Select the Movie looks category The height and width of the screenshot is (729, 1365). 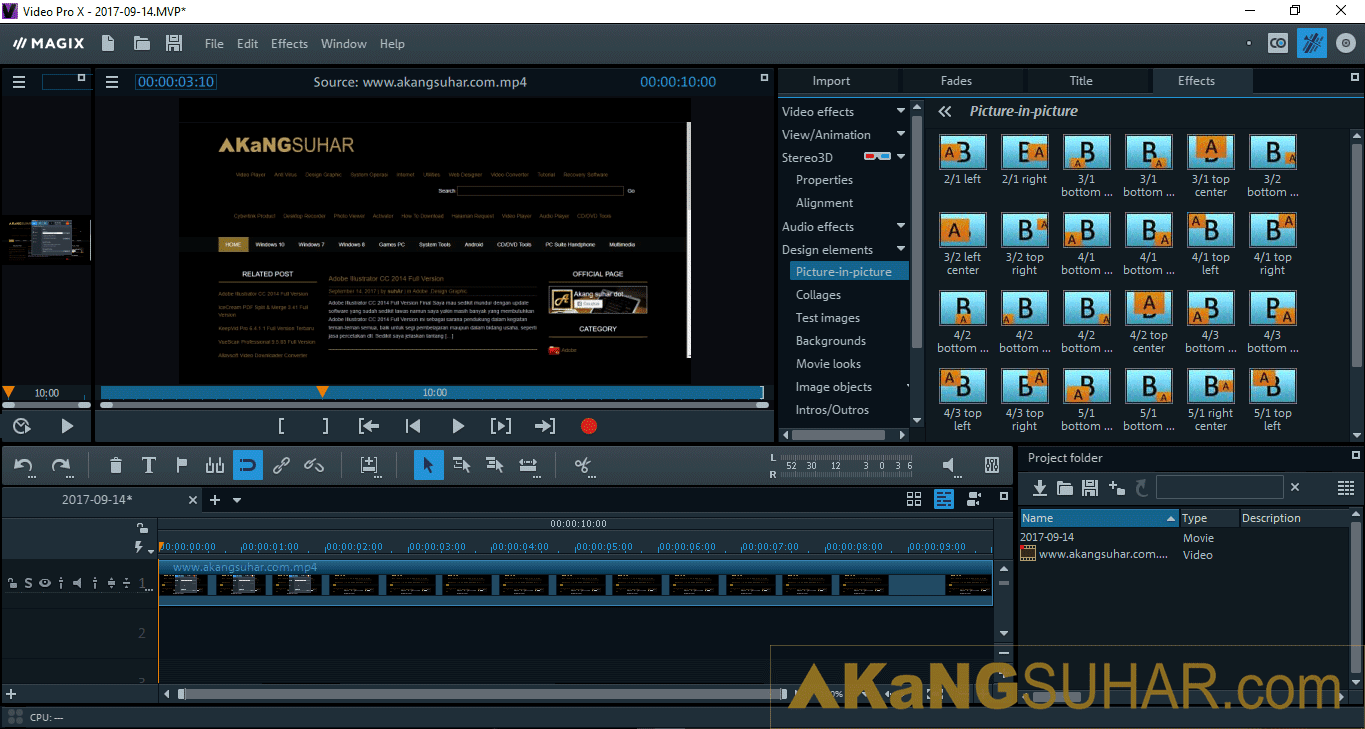click(x=828, y=363)
